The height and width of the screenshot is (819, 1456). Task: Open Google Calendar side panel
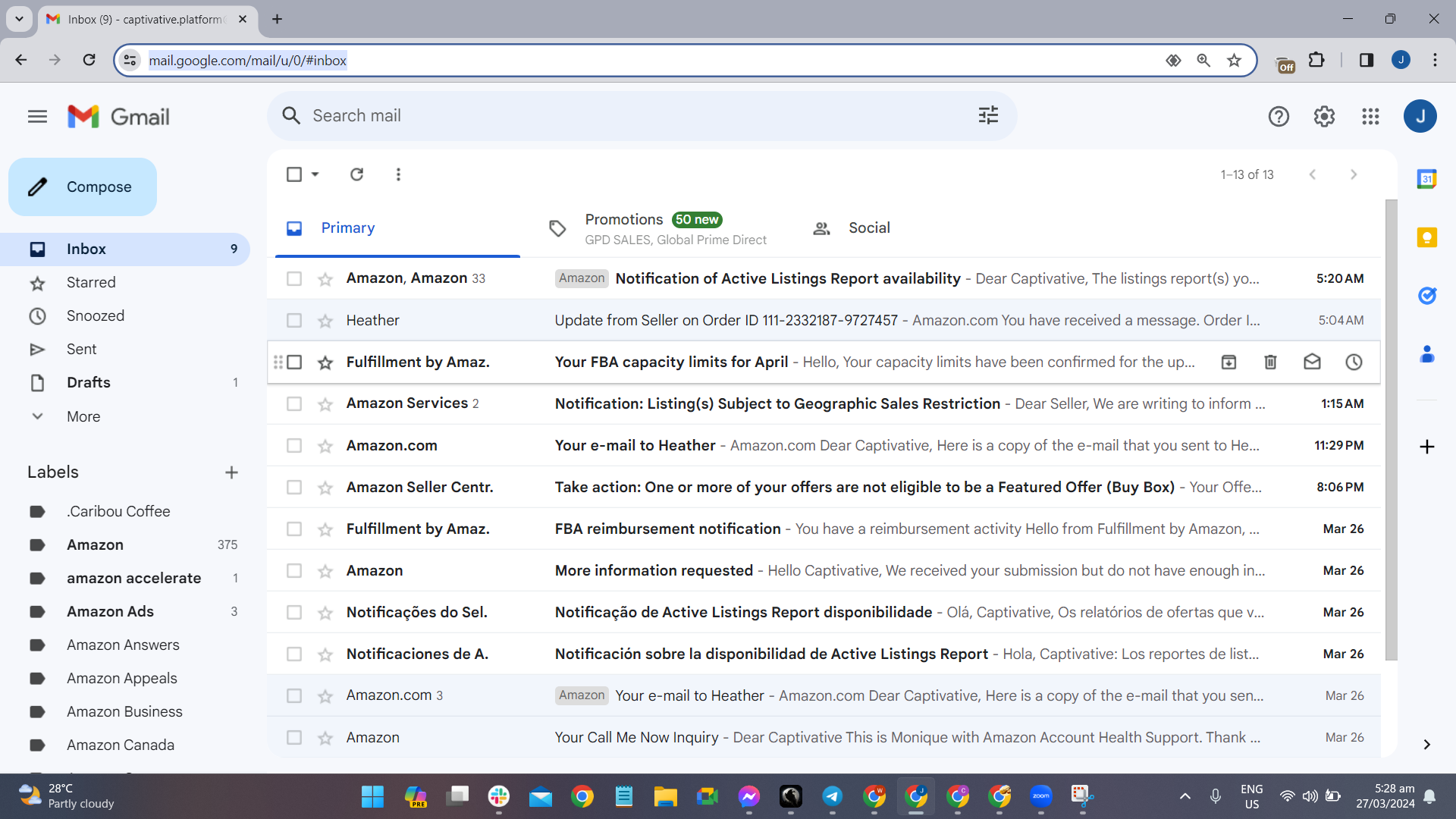pos(1426,180)
